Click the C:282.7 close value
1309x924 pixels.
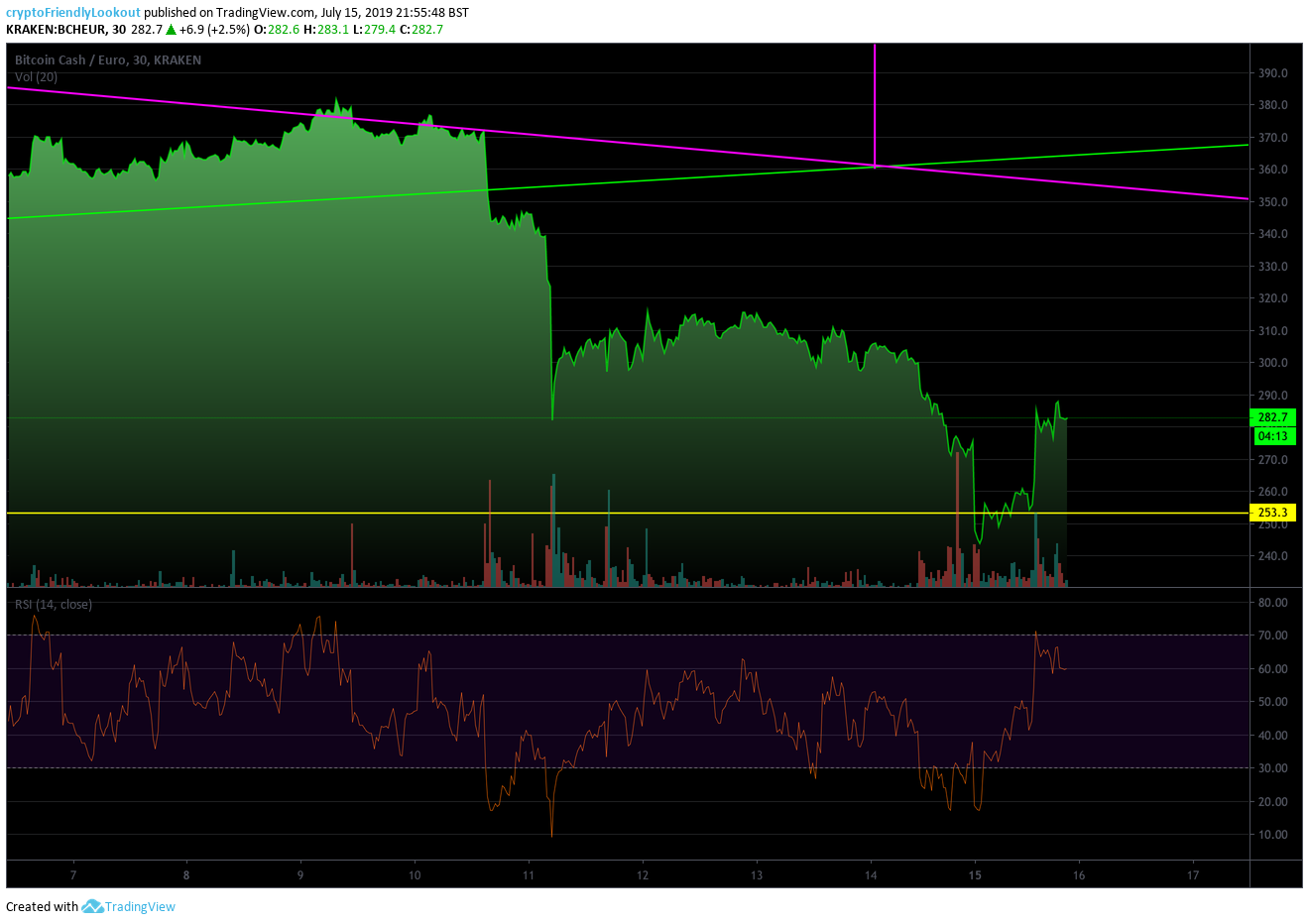421,30
